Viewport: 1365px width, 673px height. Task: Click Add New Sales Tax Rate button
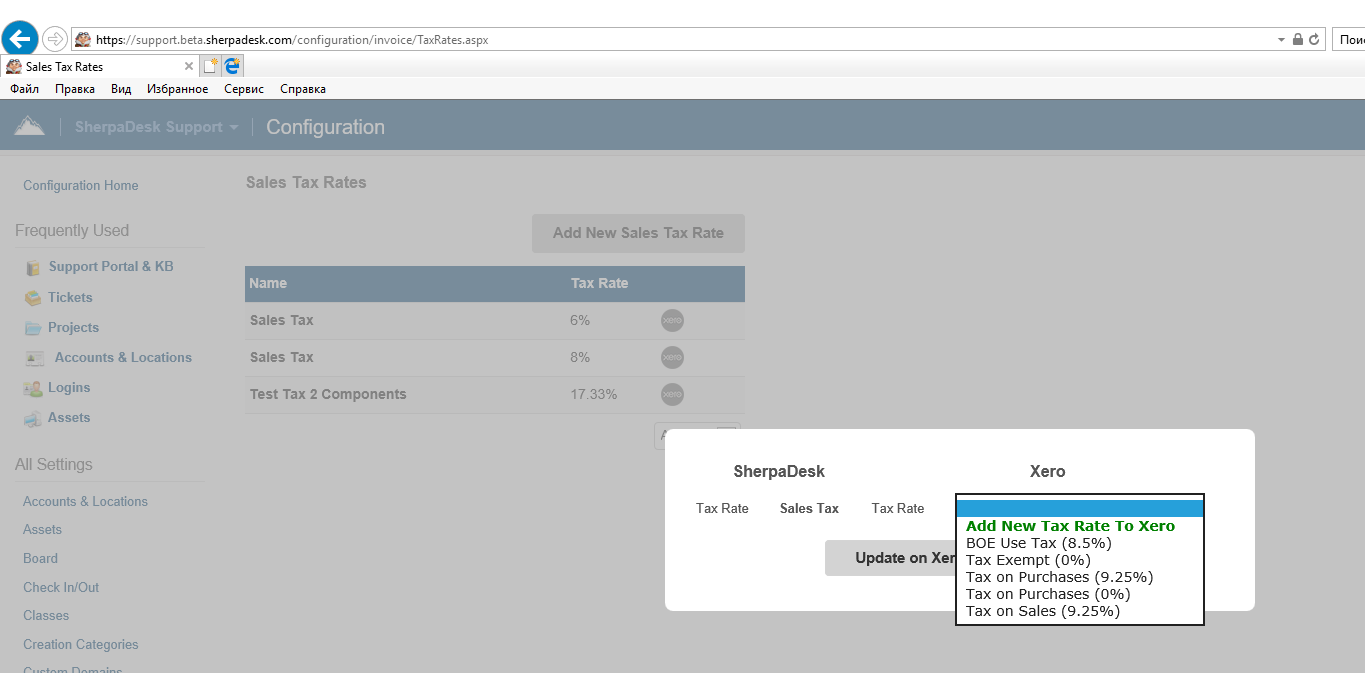coord(638,233)
